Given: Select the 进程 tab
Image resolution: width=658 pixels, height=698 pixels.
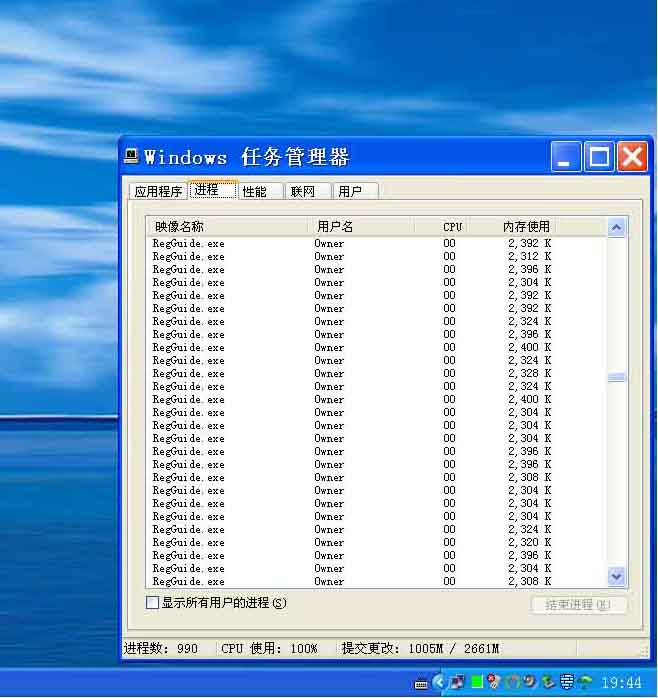Looking at the screenshot, I should click(x=213, y=190).
